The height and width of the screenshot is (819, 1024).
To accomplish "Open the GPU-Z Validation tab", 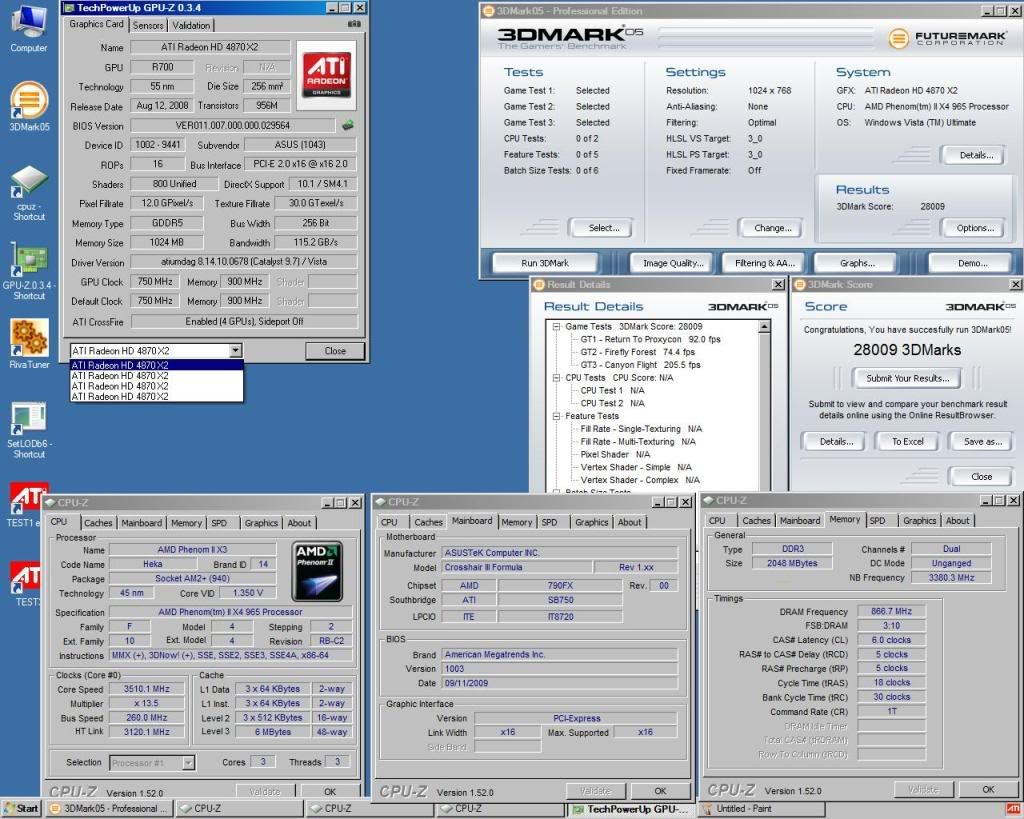I will pyautogui.click(x=191, y=25).
